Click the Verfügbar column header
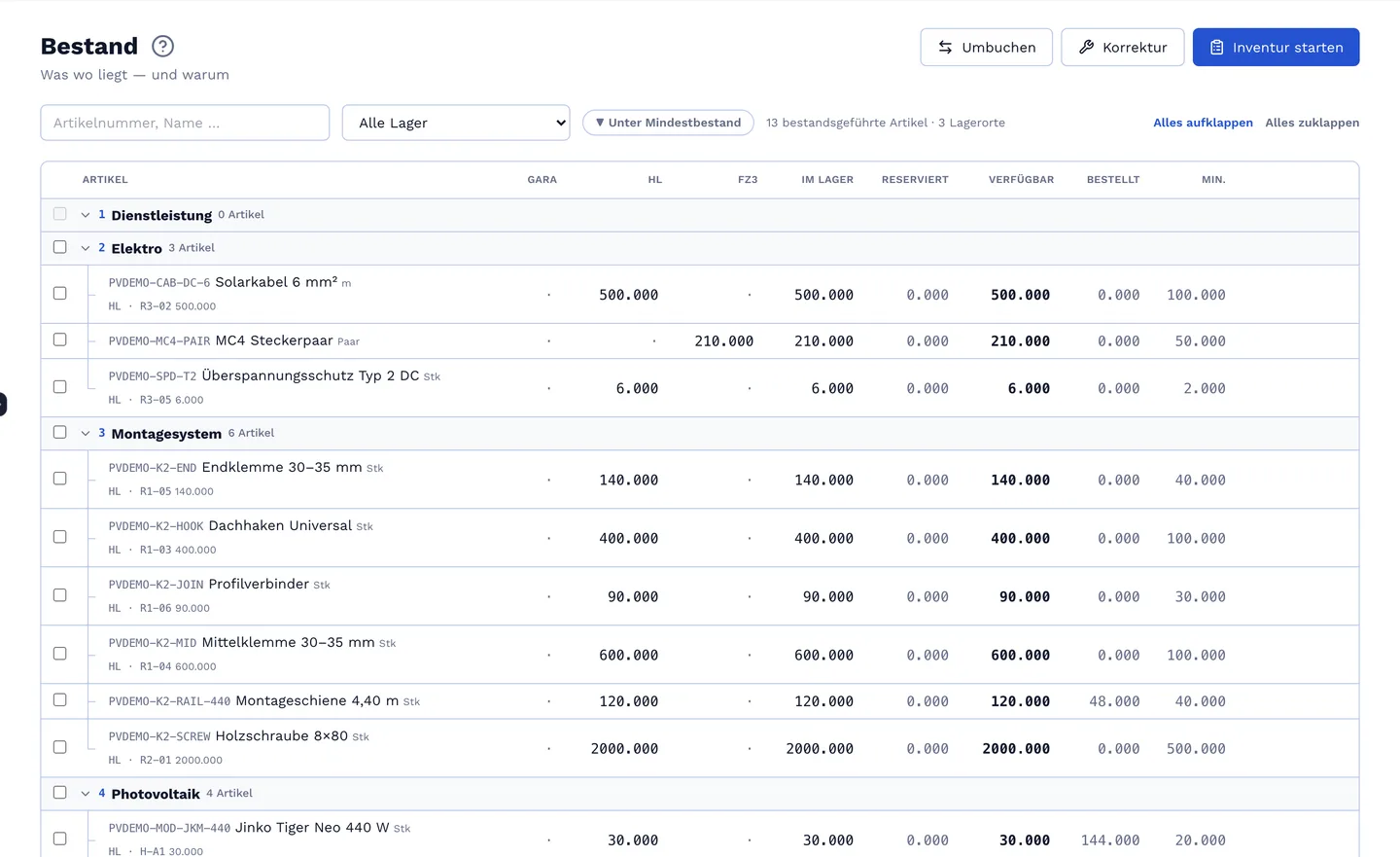The width and height of the screenshot is (1400, 857). [1021, 180]
